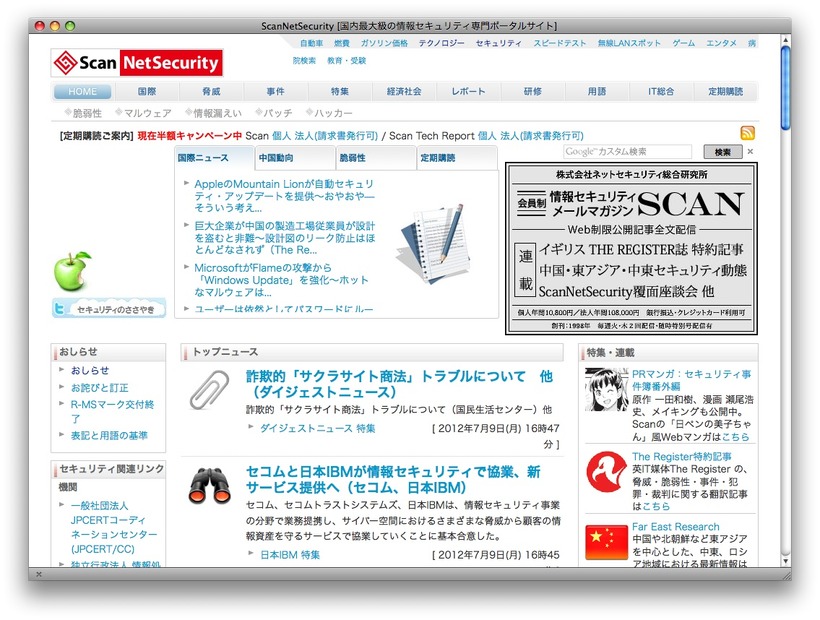Switch to the 定期購読 news tab
Screen dimensions: 820x620
click(x=458, y=158)
